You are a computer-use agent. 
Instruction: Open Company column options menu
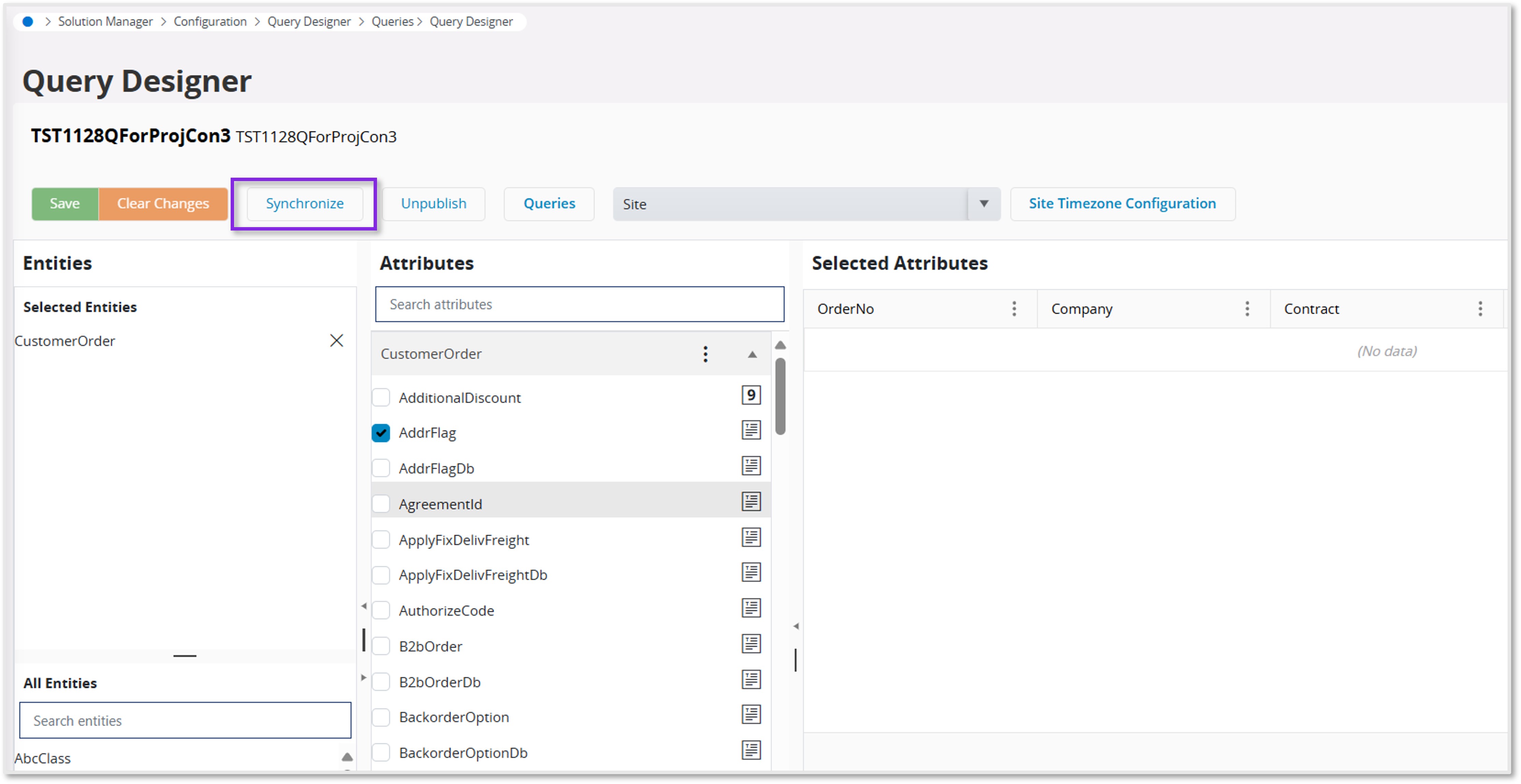(1246, 309)
